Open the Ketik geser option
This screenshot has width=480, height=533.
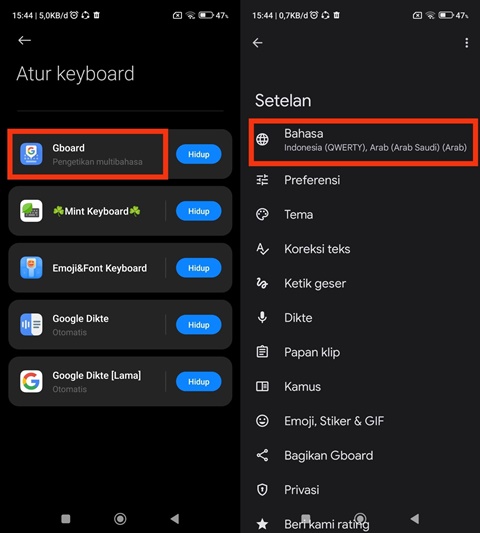[360, 283]
